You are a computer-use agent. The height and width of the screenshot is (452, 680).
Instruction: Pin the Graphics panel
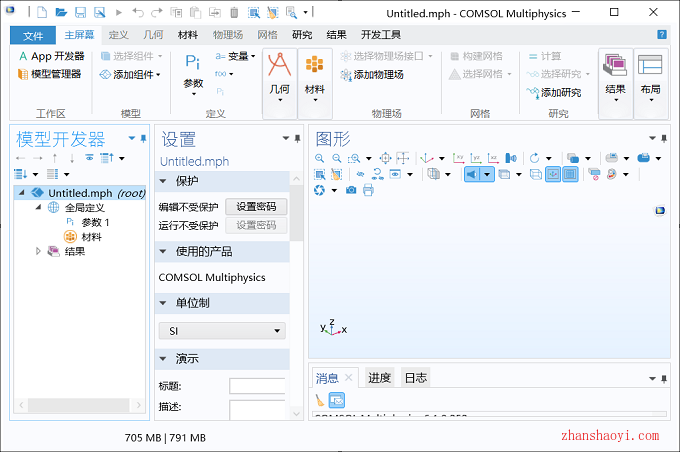pos(664,138)
